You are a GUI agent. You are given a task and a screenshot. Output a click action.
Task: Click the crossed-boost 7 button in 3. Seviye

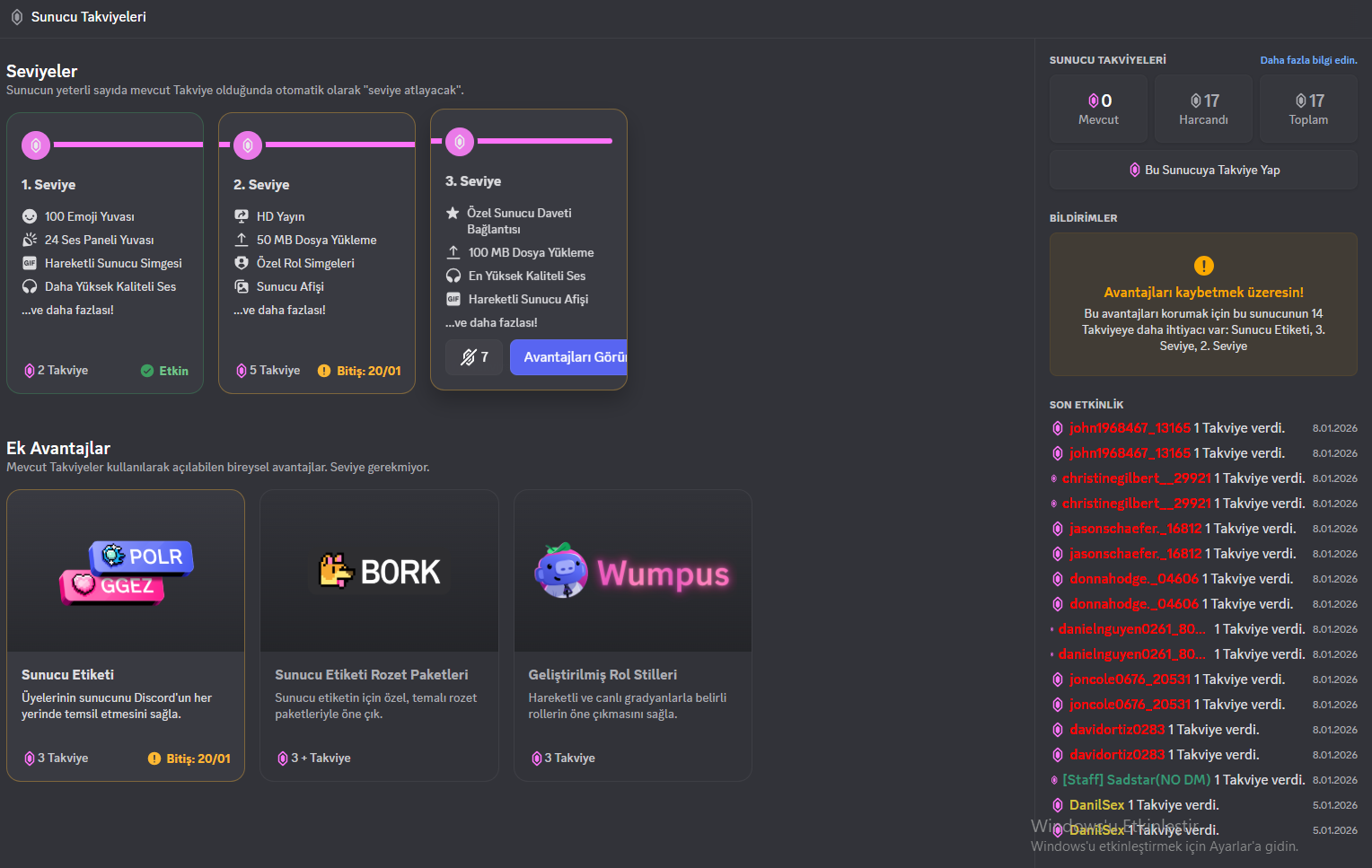474,357
